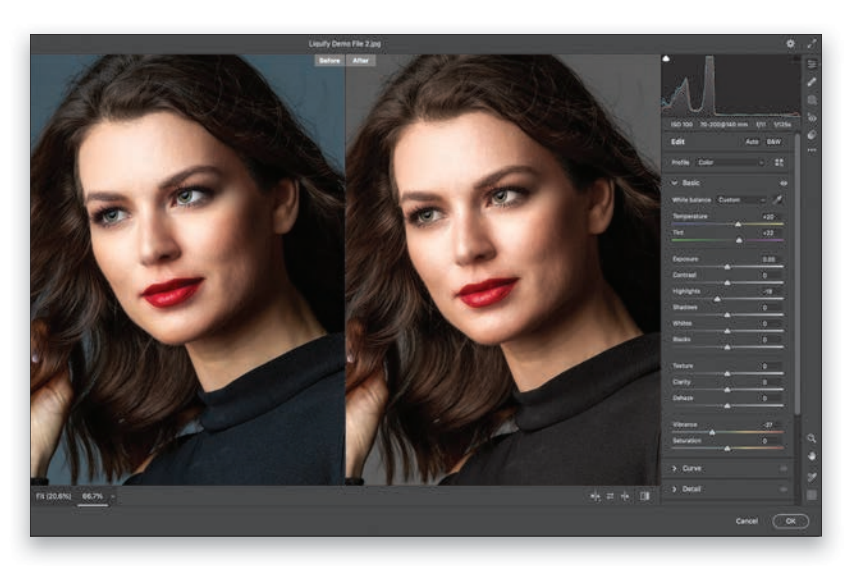
Task: Select the White Balance eyedropper tool
Action: click(x=779, y=199)
